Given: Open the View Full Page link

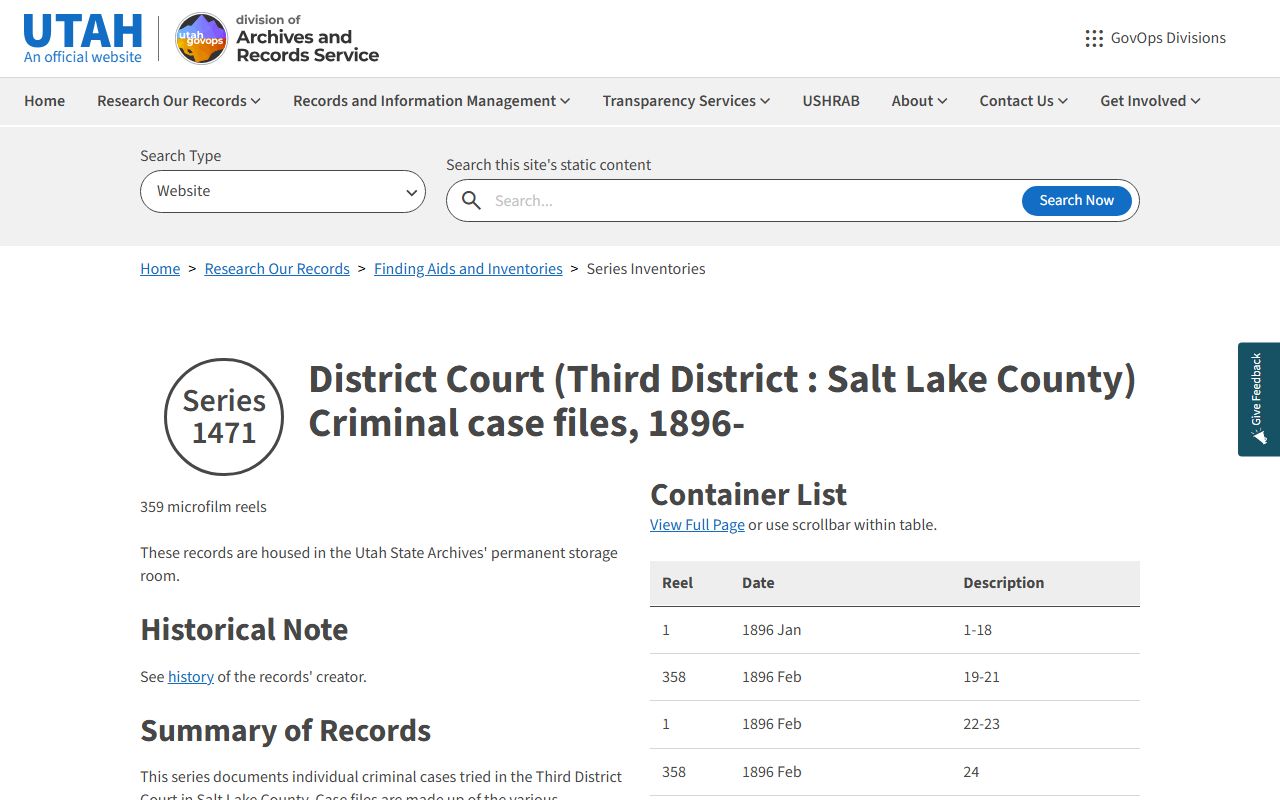Looking at the screenshot, I should (697, 525).
